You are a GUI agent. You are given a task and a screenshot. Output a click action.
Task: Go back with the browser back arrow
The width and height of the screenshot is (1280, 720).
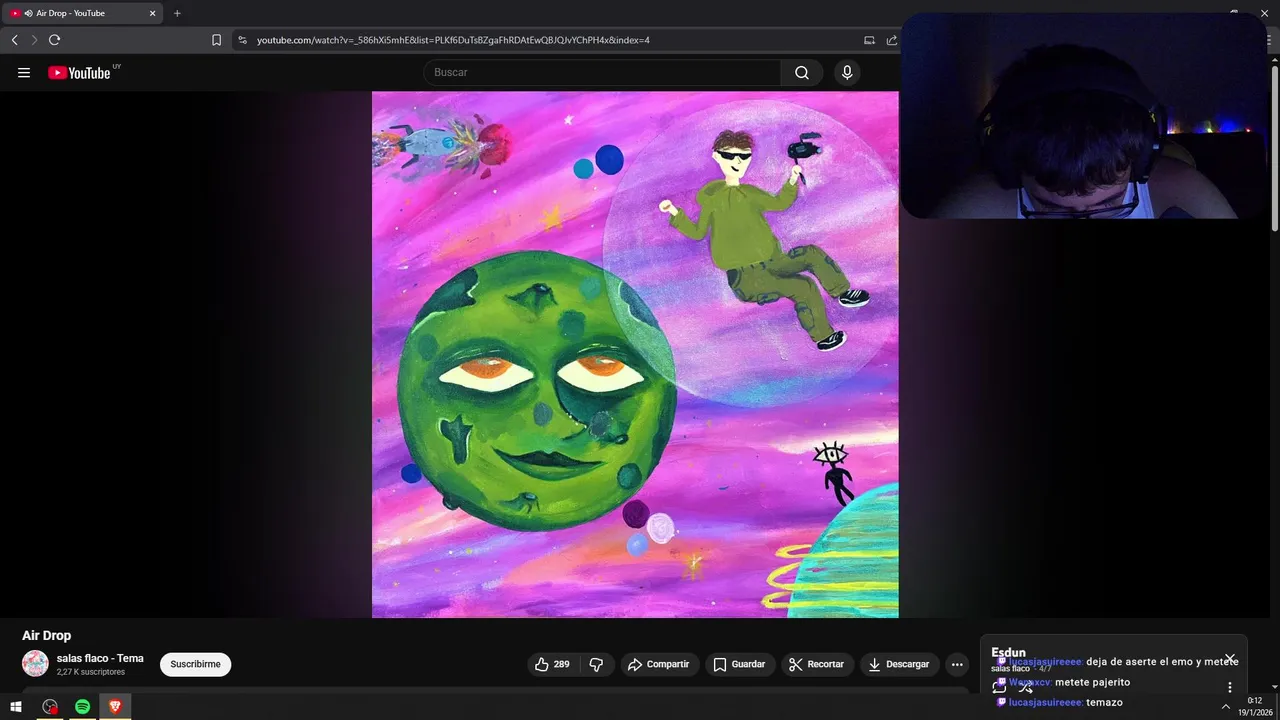(x=14, y=40)
